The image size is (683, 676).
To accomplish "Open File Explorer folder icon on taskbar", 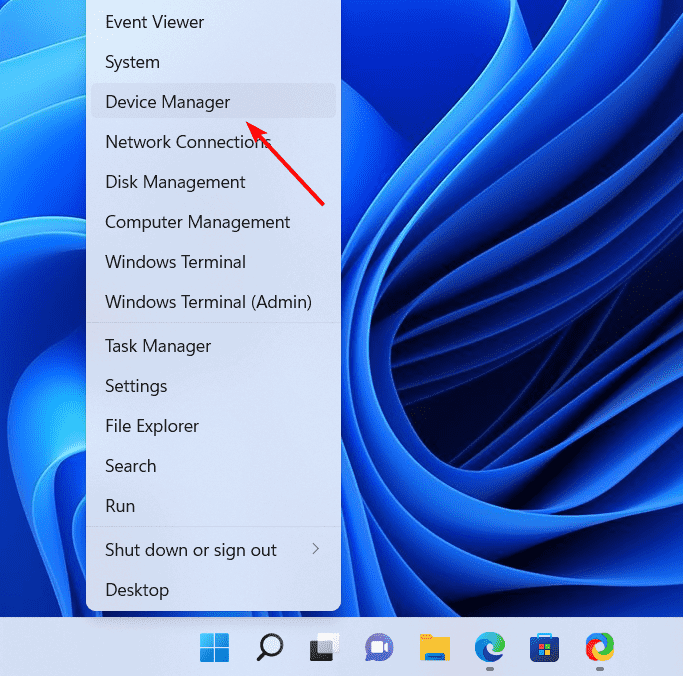I will tap(435, 648).
